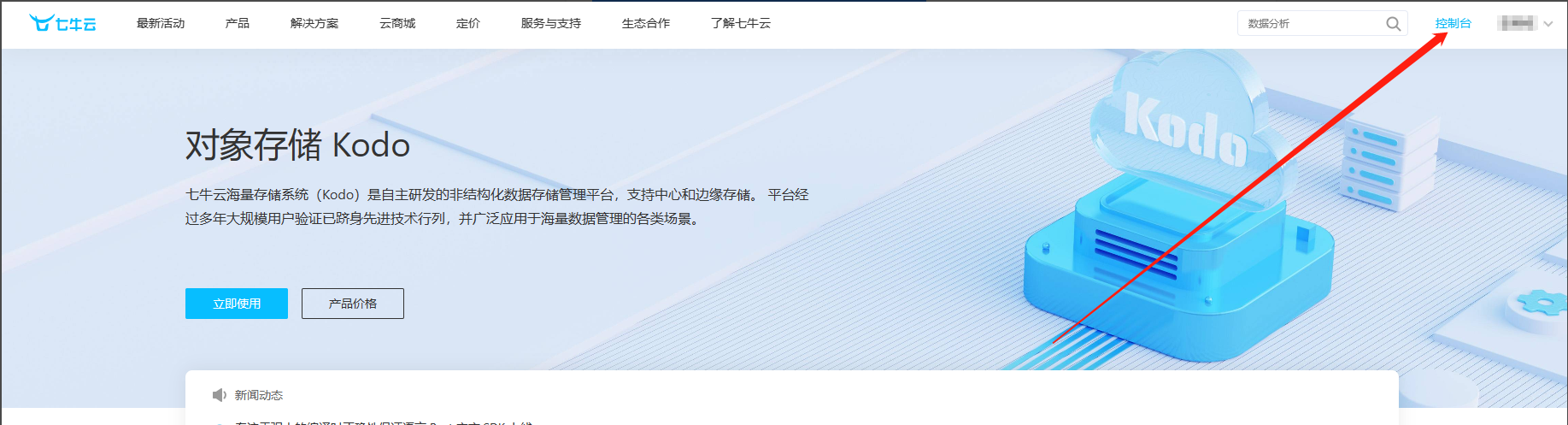The height and width of the screenshot is (425, 1568).
Task: Go to the 控制台 console link
Action: click(x=1453, y=23)
